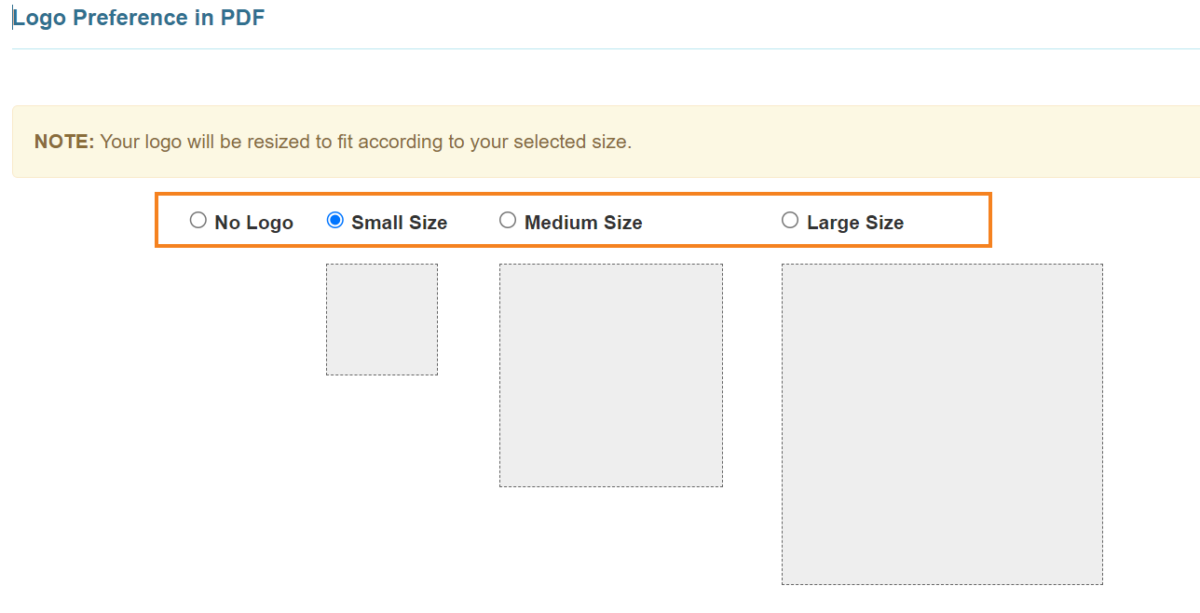Image resolution: width=1200 pixels, height=613 pixels.
Task: Click the logo resize note sentence
Action: [x=366, y=142]
